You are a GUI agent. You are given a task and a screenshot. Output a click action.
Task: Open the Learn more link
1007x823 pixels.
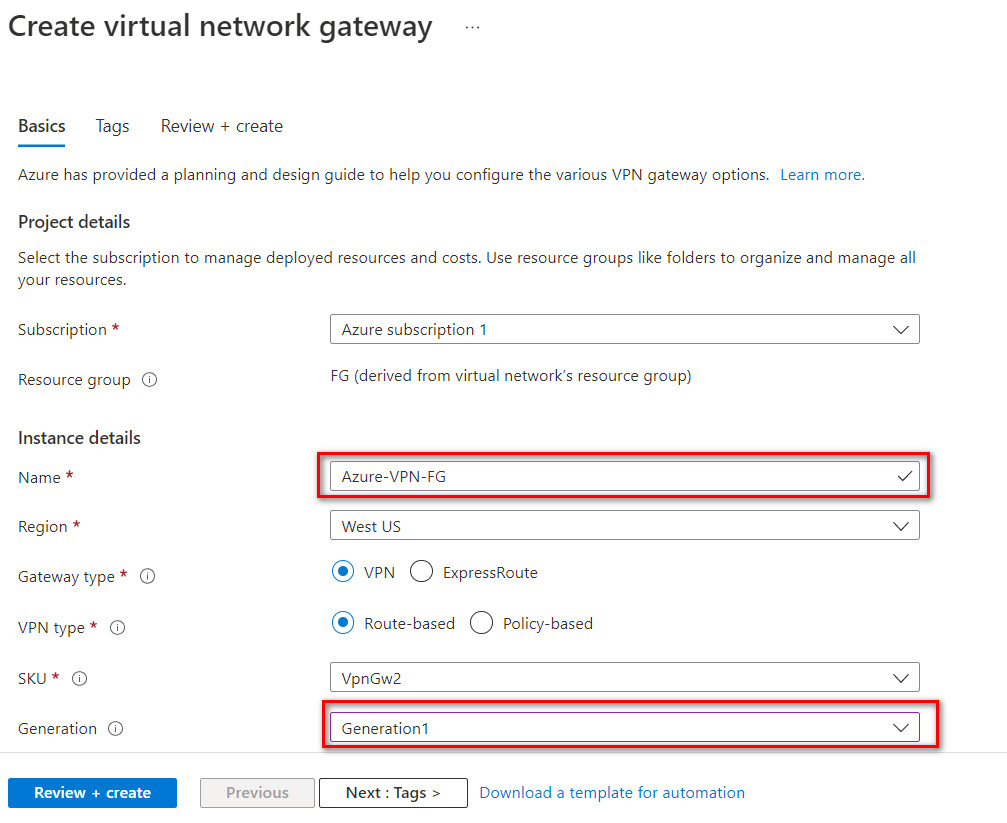pyautogui.click(x=820, y=174)
